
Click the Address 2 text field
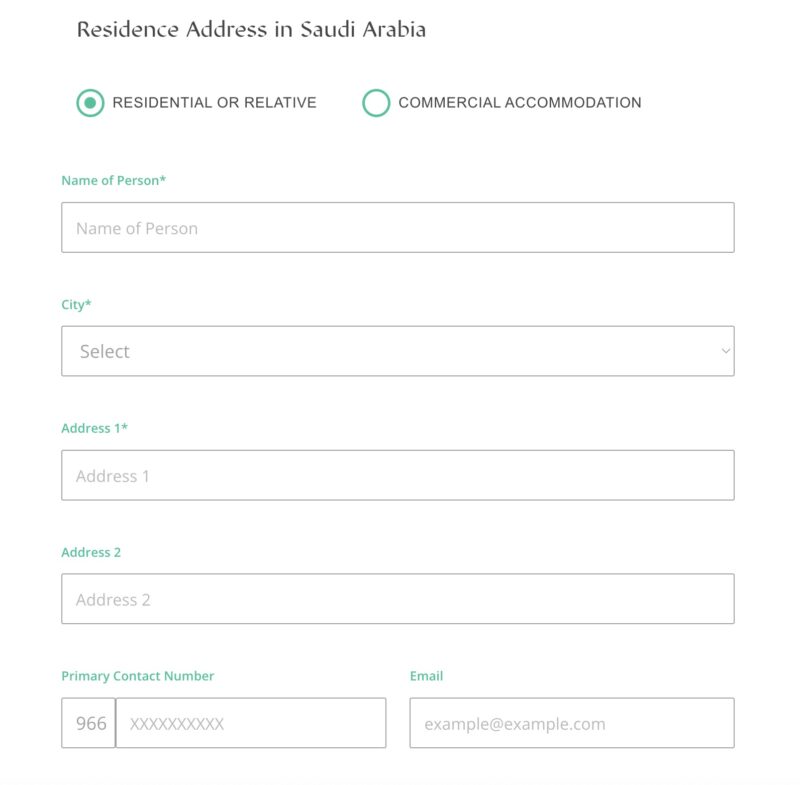pos(397,599)
